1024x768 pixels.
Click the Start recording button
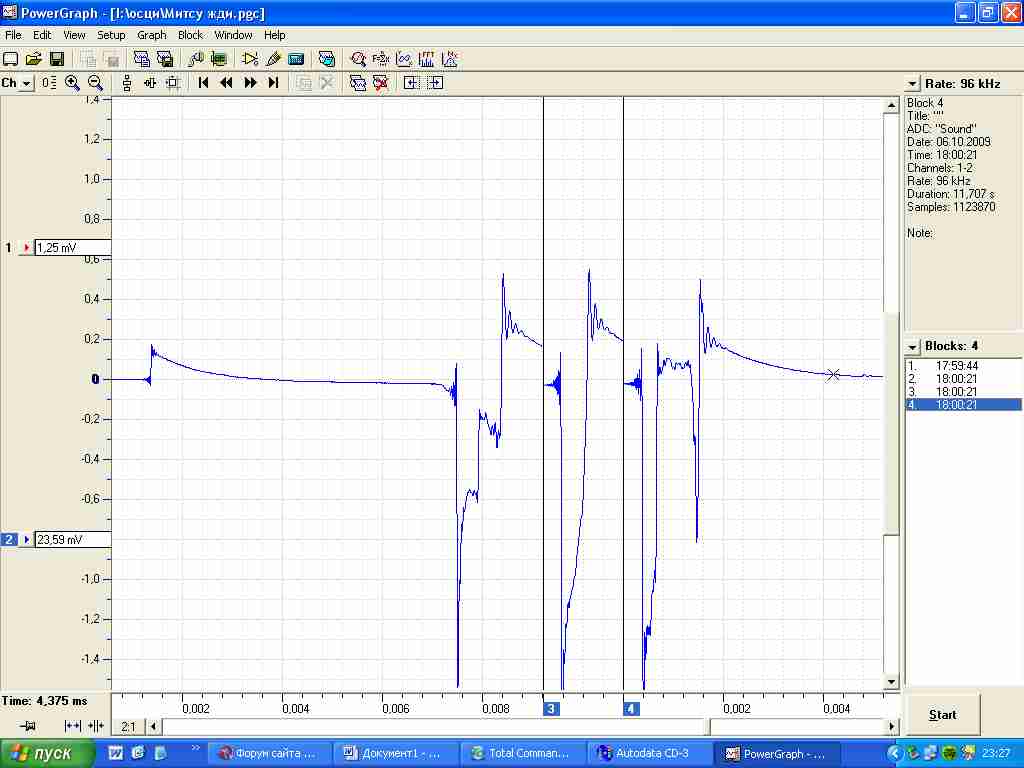[942, 715]
